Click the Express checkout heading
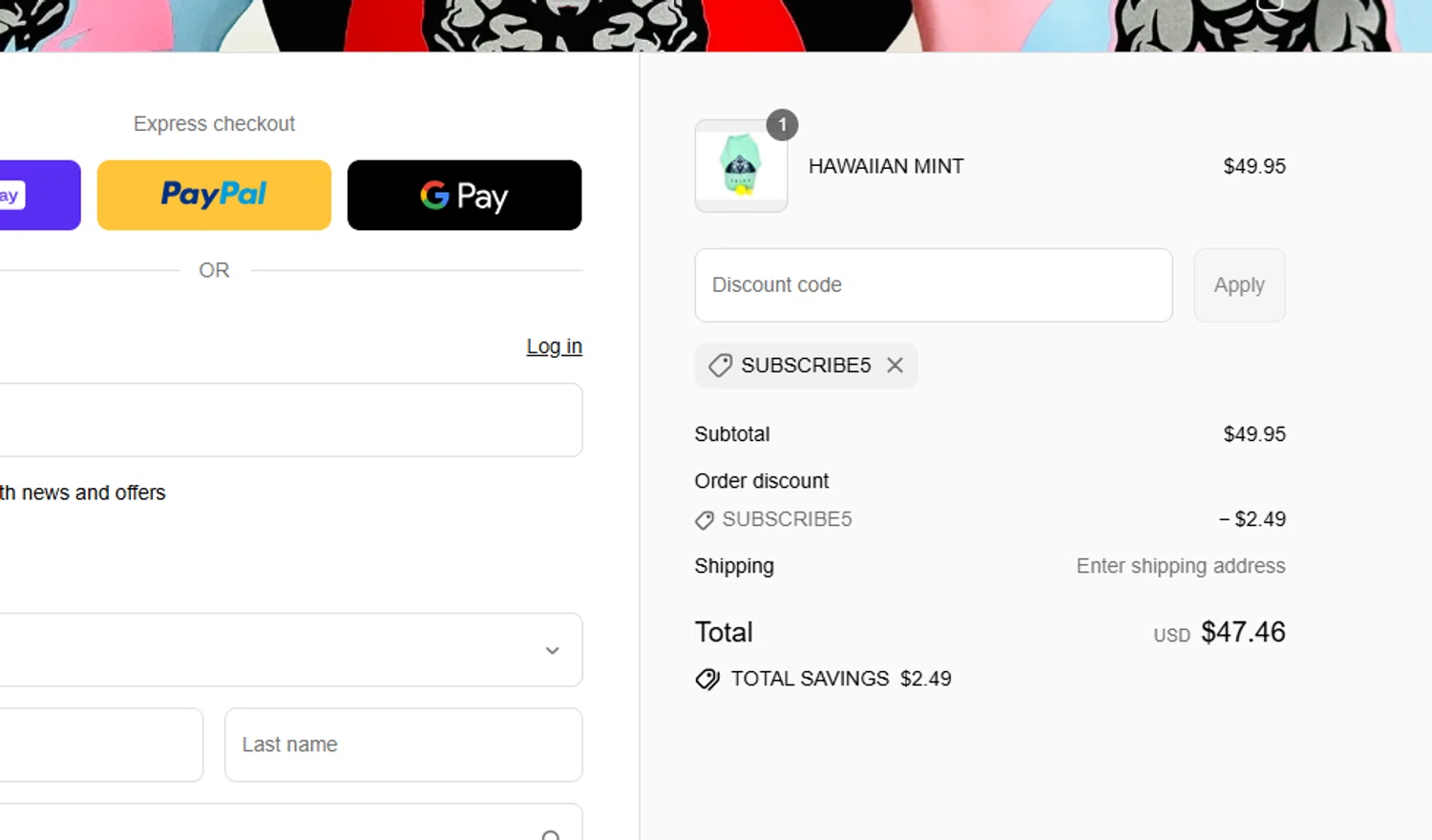 coord(214,124)
